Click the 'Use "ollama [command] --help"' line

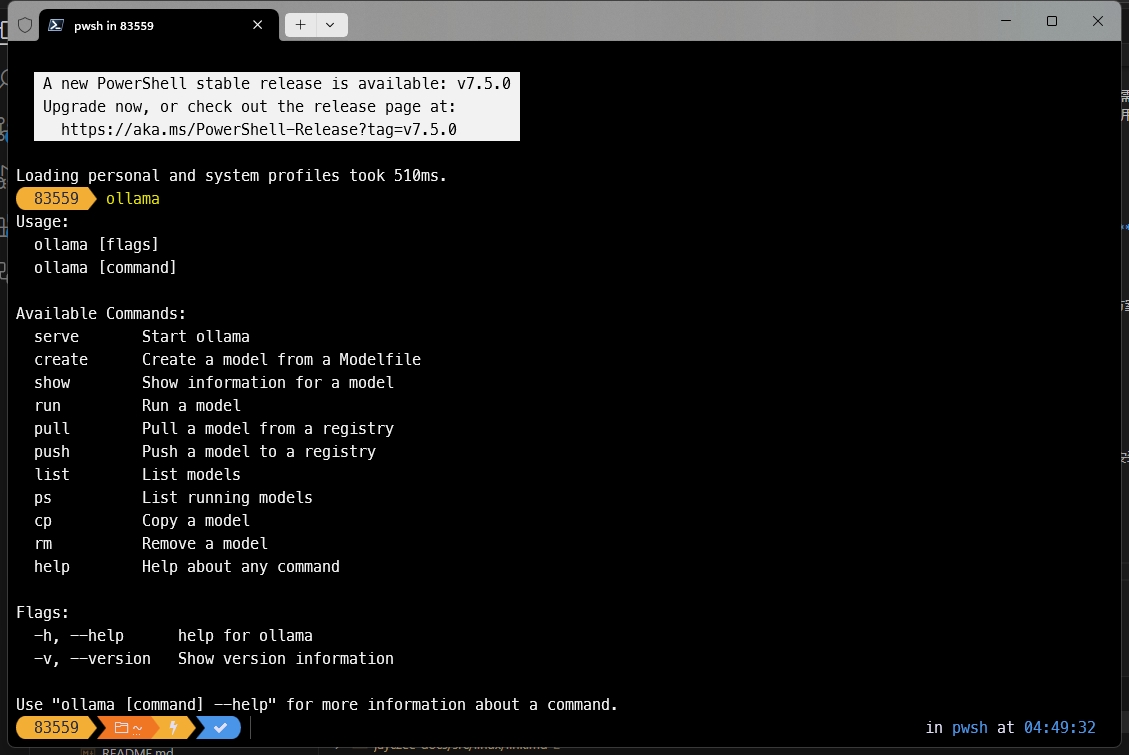tap(317, 705)
